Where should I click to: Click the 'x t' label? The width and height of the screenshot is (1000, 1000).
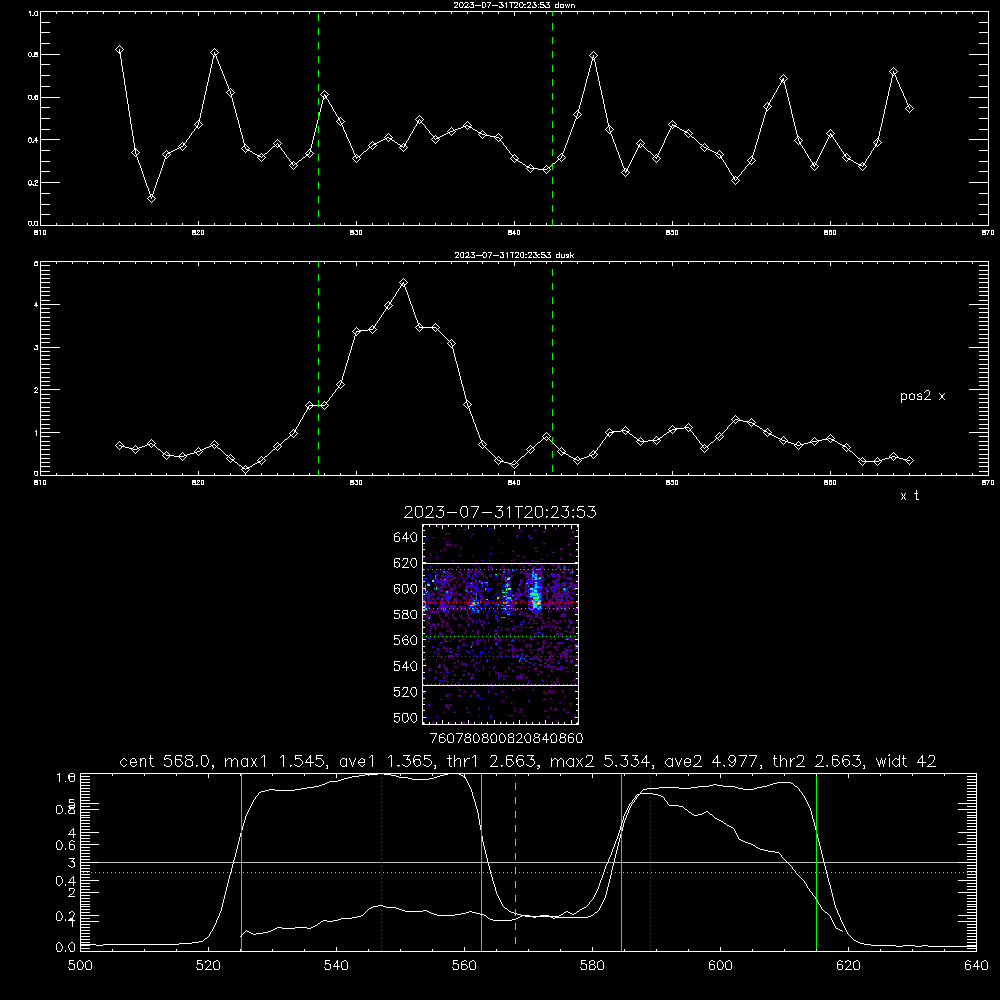(909, 496)
